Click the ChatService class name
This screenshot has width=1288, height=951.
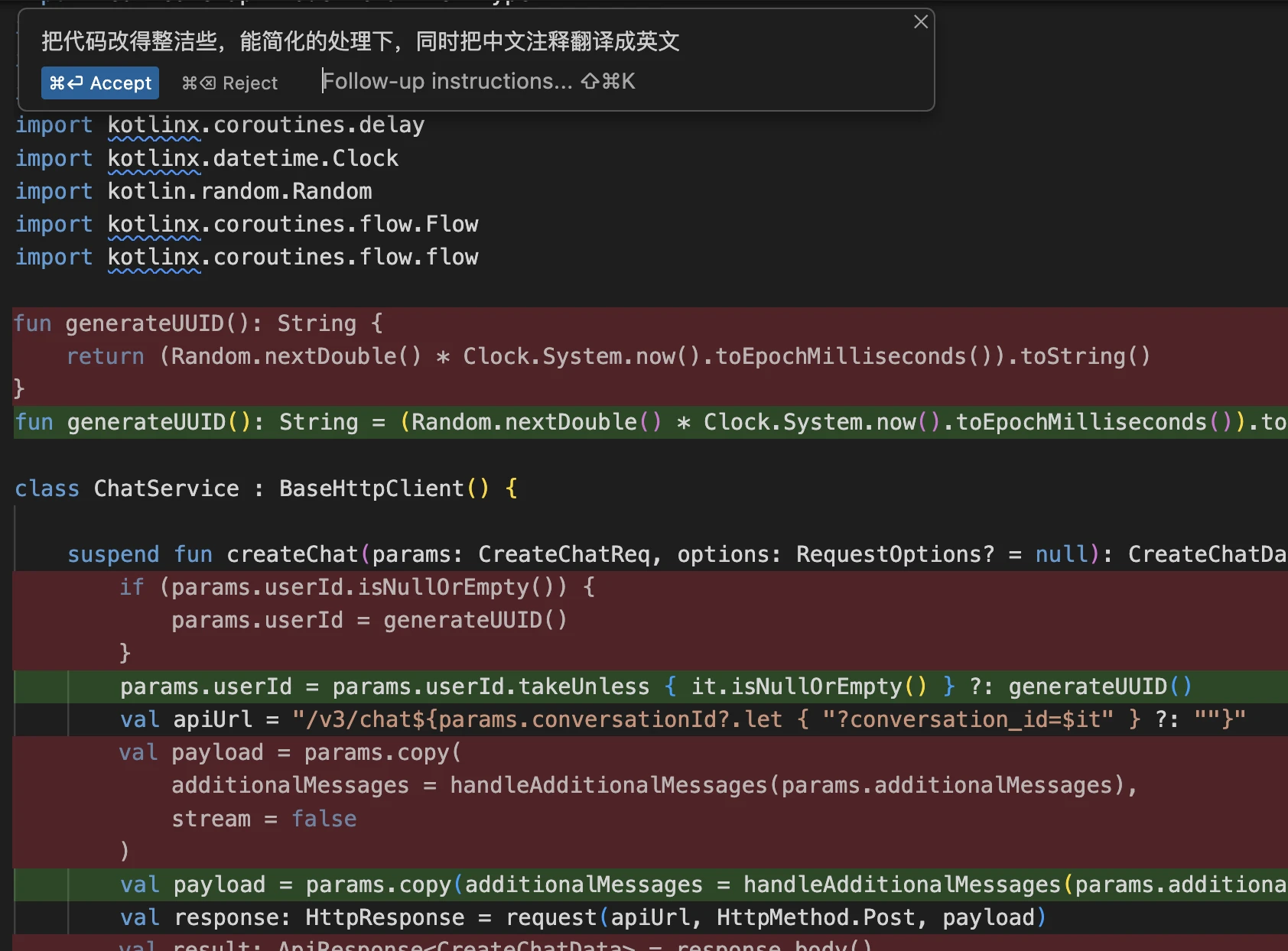pyautogui.click(x=166, y=488)
